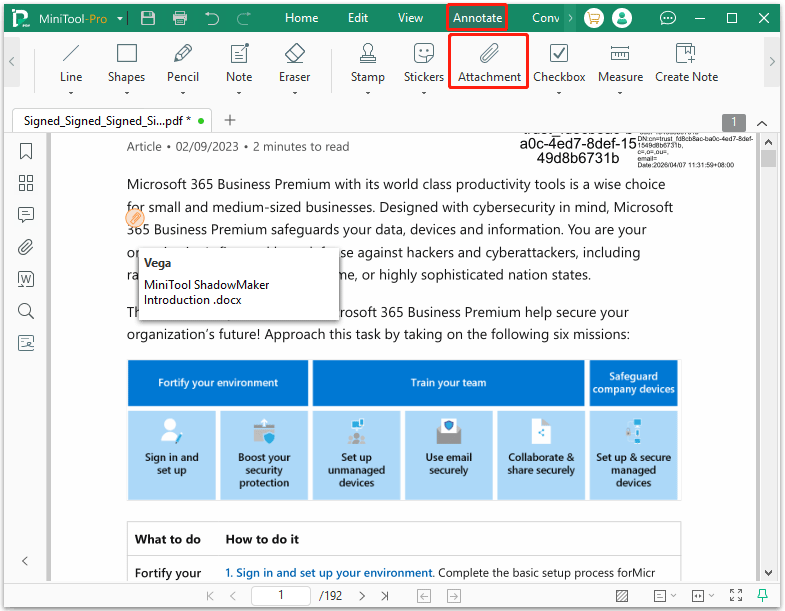This screenshot has width=785, height=611.
Task: Switch to the Annotate tab
Action: pos(477,18)
